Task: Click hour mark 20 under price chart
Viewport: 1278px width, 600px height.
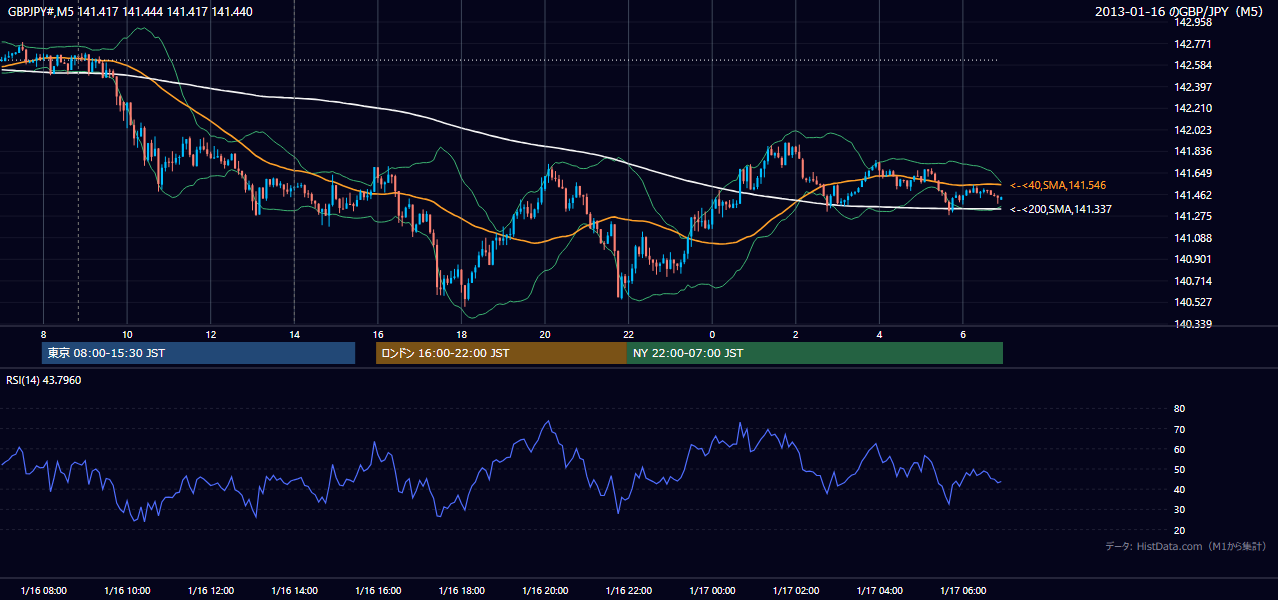Action: point(545,334)
